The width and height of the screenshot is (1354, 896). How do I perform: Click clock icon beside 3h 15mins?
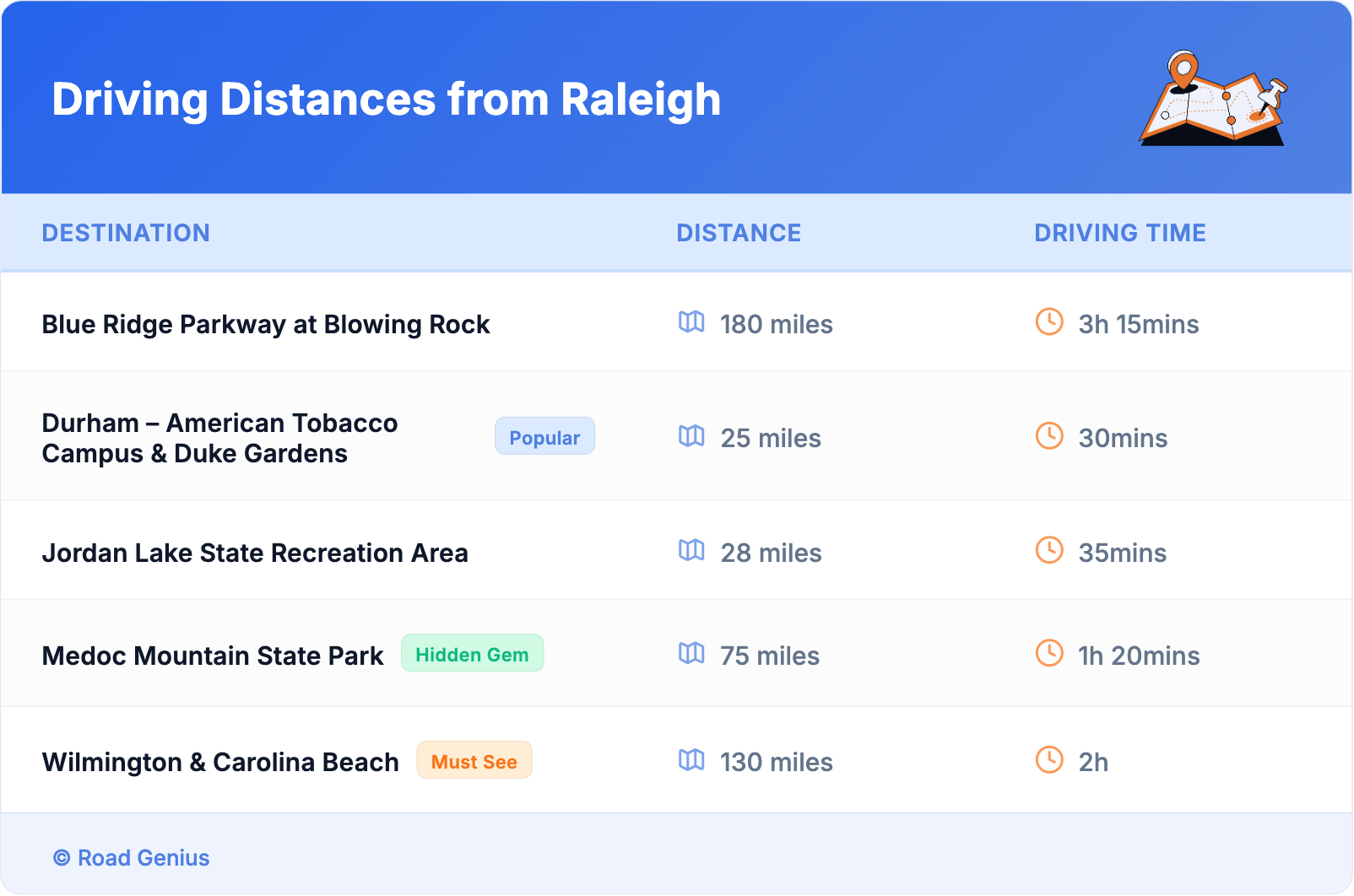coord(1049,322)
